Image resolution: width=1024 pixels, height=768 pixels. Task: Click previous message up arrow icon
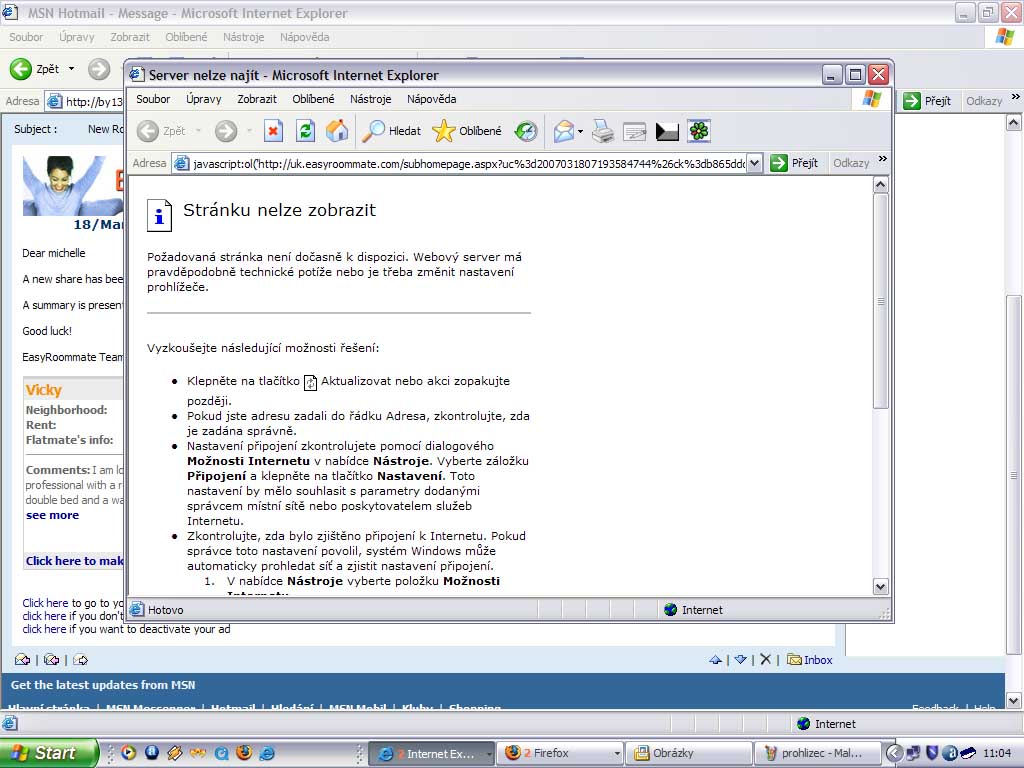point(715,660)
